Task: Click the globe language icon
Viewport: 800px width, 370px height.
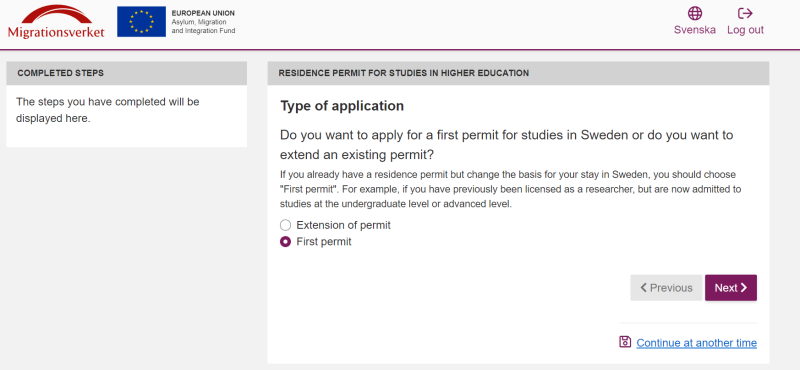Action: [694, 13]
